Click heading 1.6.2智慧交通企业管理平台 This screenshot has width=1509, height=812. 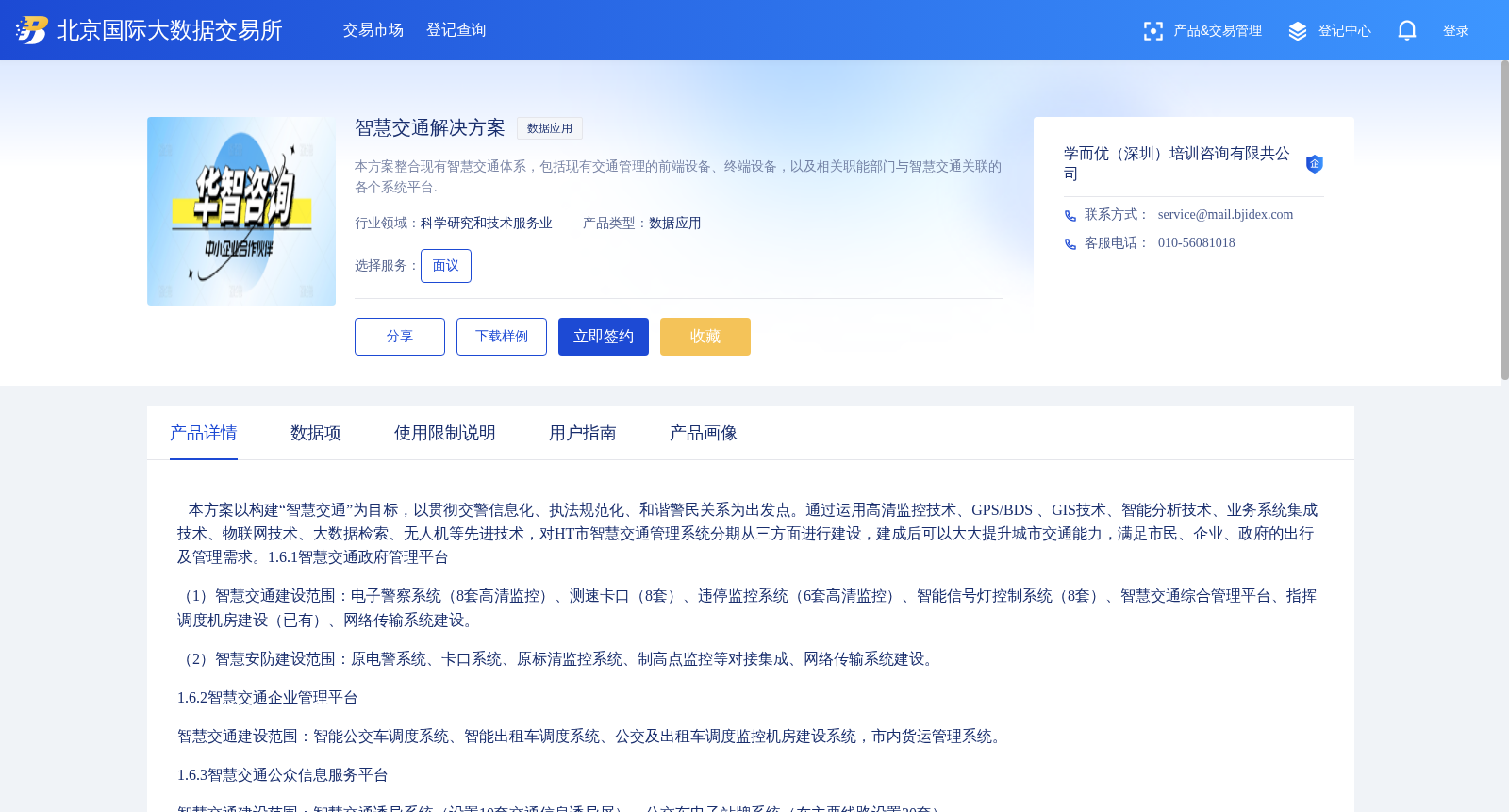(x=268, y=698)
